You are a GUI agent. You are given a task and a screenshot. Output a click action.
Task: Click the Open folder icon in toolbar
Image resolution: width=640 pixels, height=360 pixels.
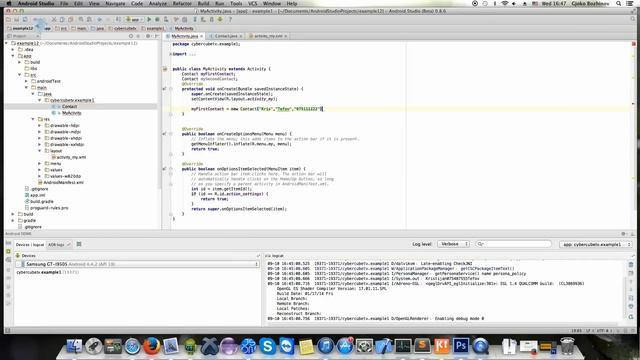point(9,19)
